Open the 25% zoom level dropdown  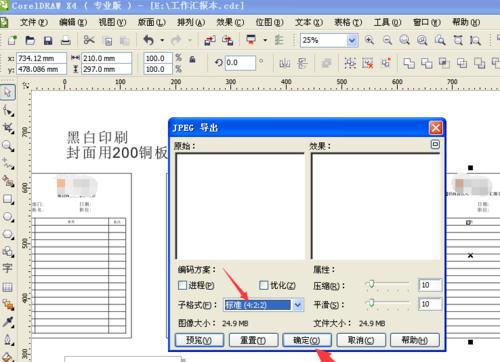click(x=352, y=40)
